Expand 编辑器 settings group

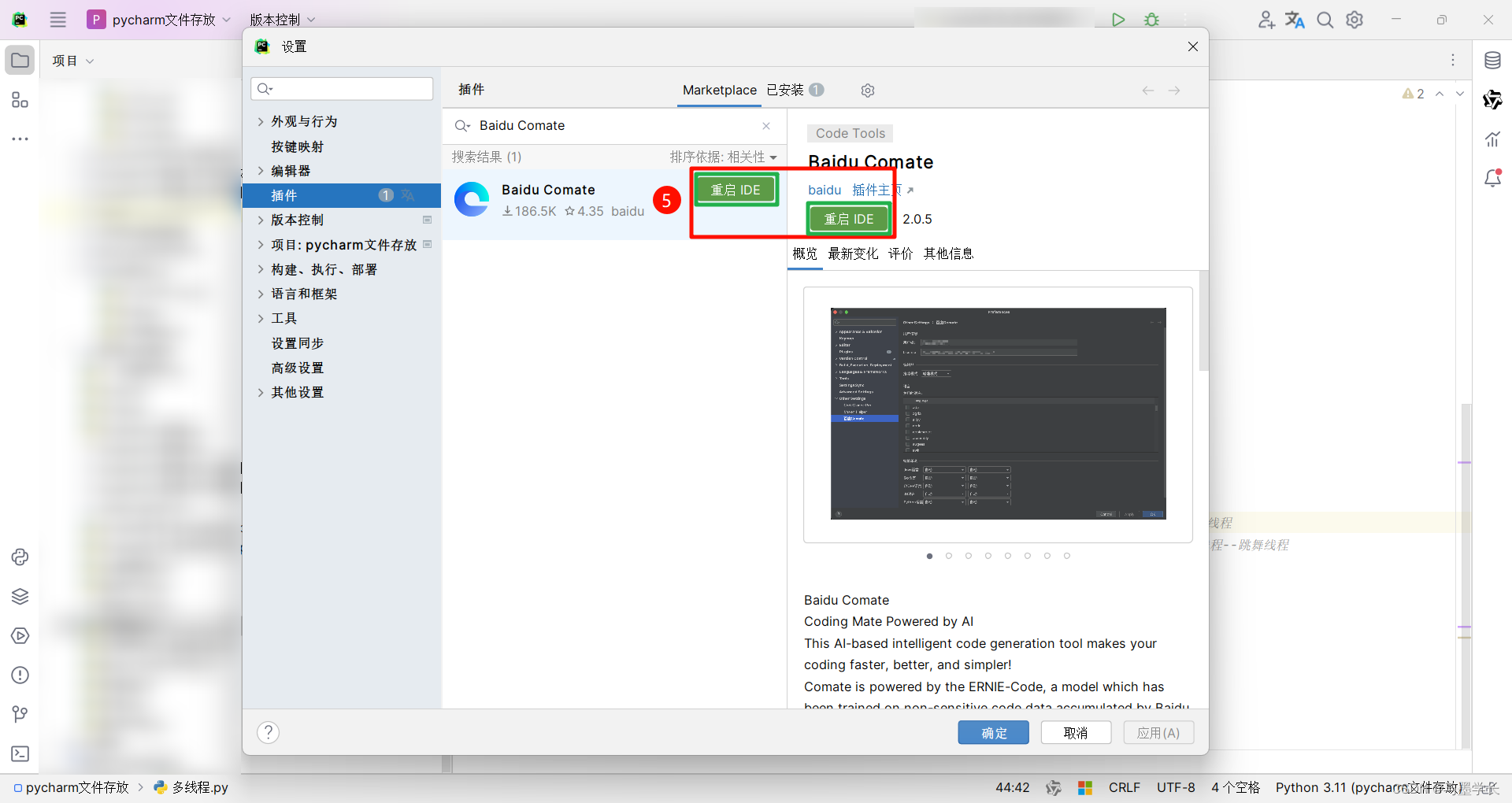click(x=261, y=171)
